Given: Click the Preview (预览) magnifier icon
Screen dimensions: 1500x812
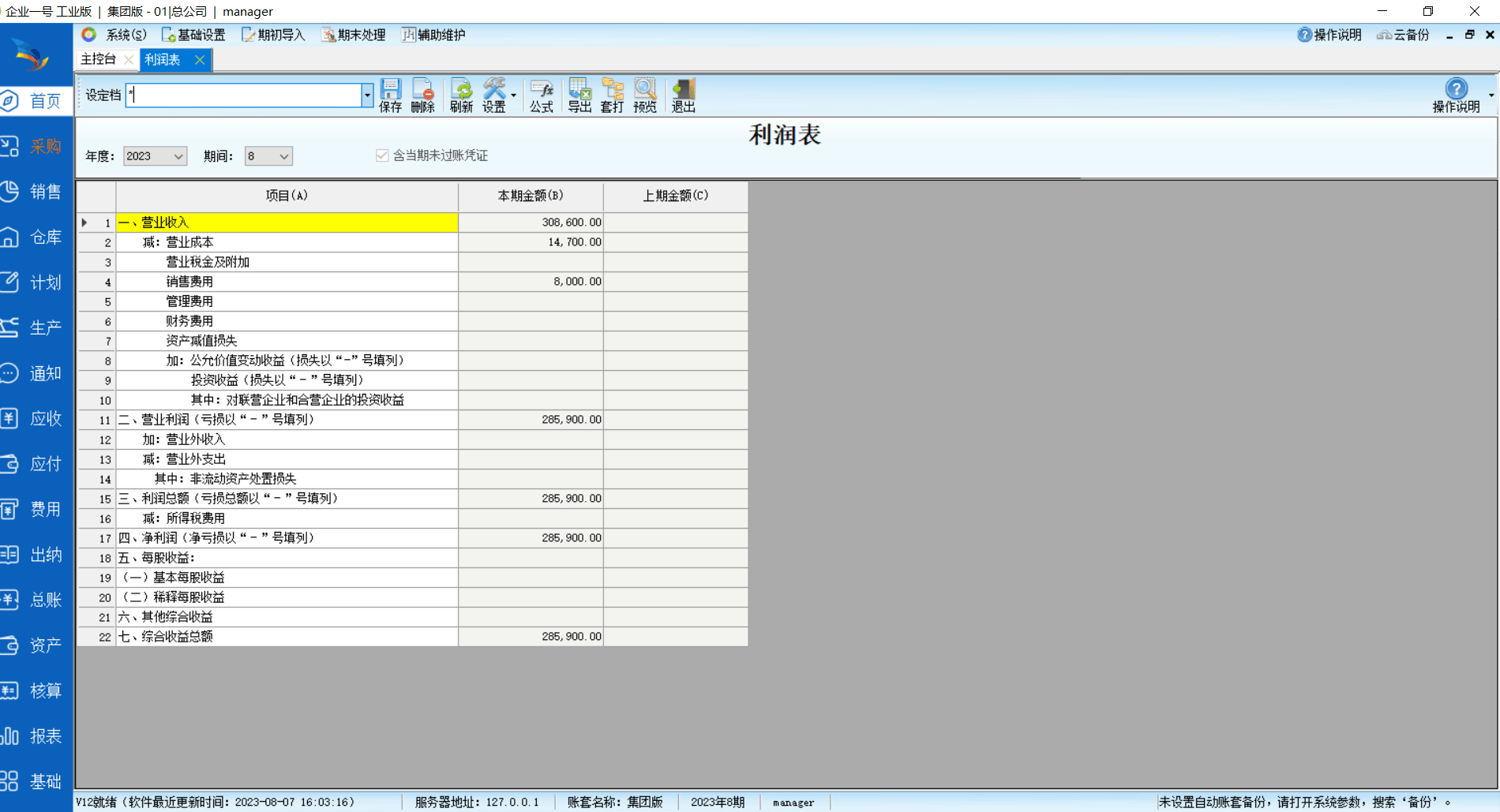Looking at the screenshot, I should [x=644, y=95].
